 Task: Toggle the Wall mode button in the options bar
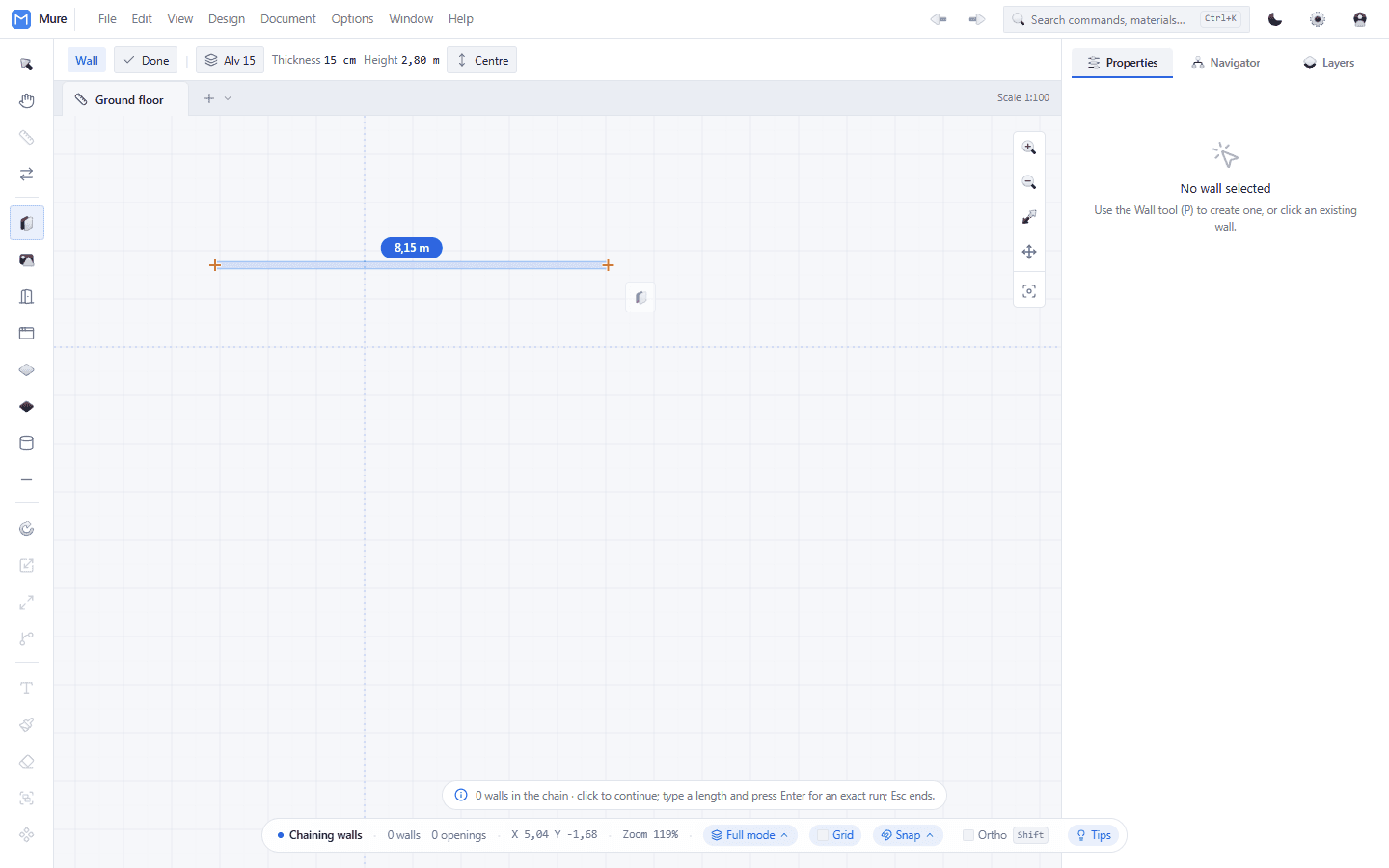click(x=87, y=60)
